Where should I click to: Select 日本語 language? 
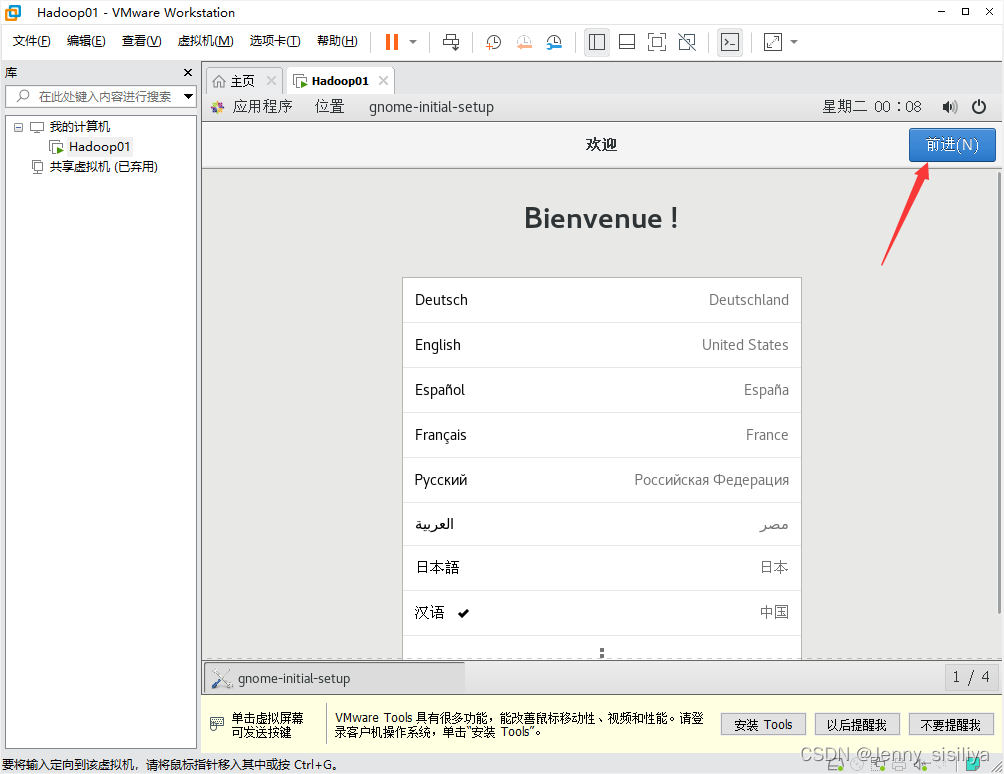(602, 568)
